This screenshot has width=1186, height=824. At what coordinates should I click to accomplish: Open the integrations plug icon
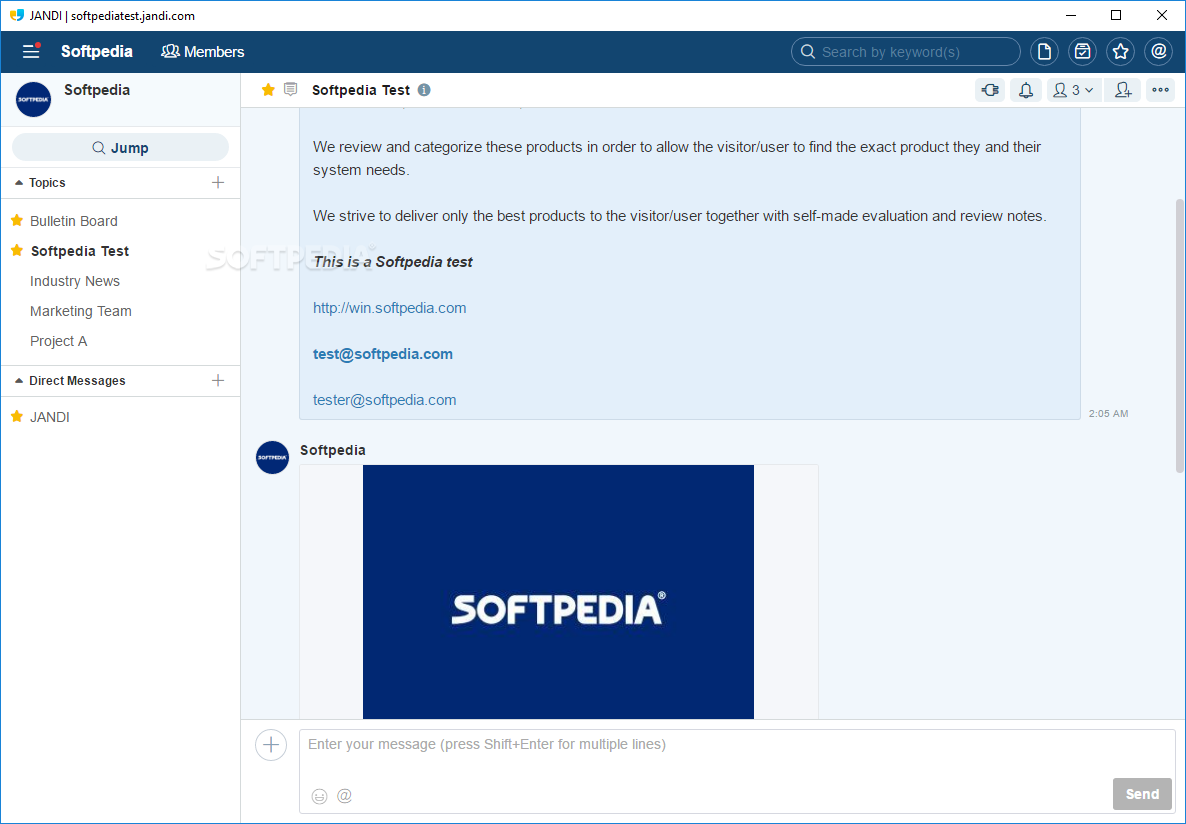990,90
